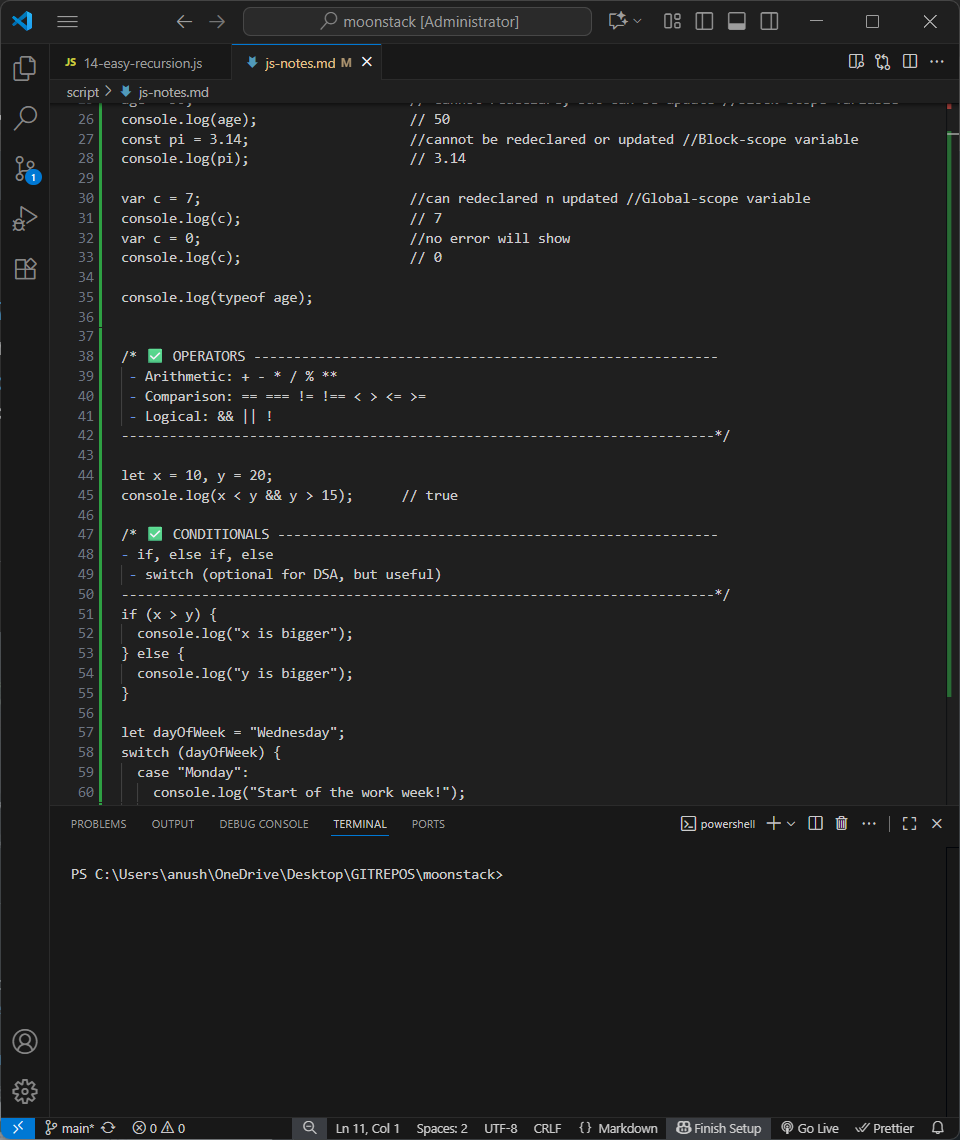The image size is (960, 1140).
Task: Open Customize Layout icon
Action: pyautogui.click(x=672, y=21)
